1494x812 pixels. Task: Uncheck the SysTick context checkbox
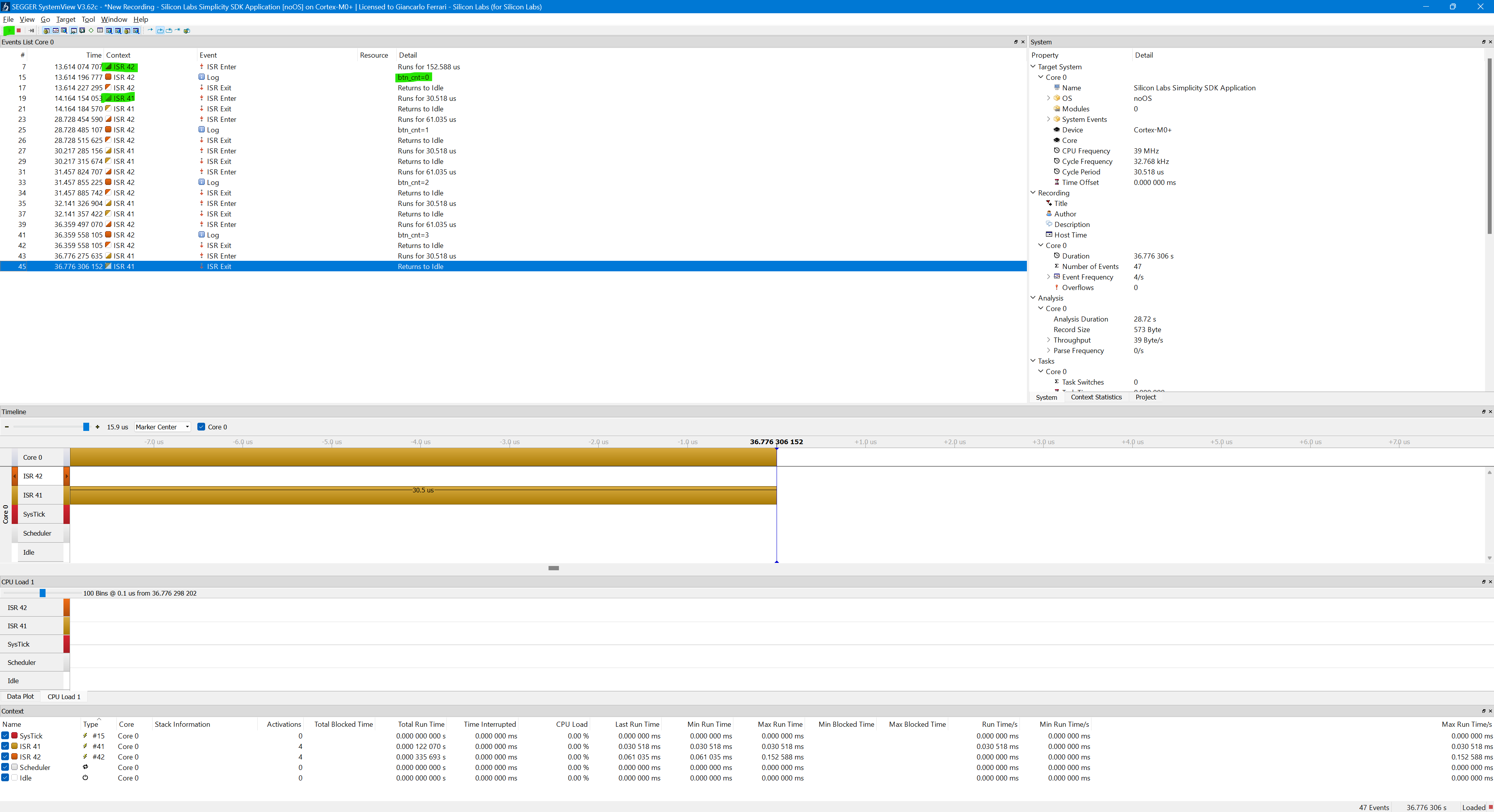(5, 735)
